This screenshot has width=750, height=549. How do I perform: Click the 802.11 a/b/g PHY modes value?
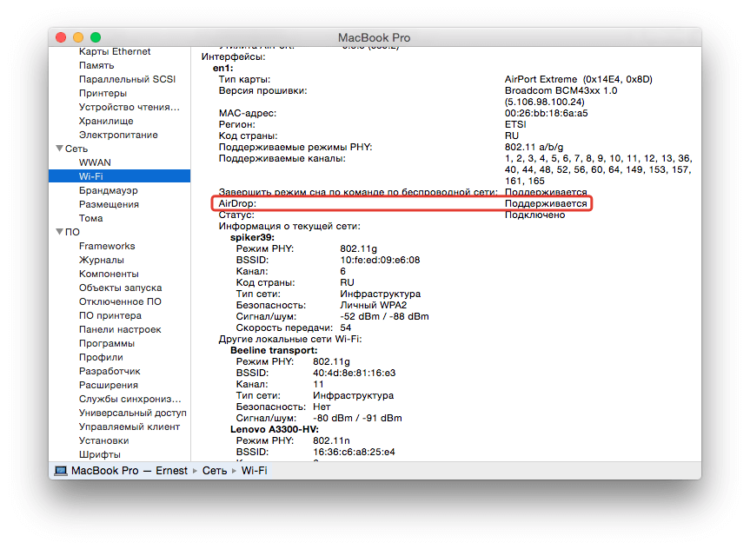[534, 147]
